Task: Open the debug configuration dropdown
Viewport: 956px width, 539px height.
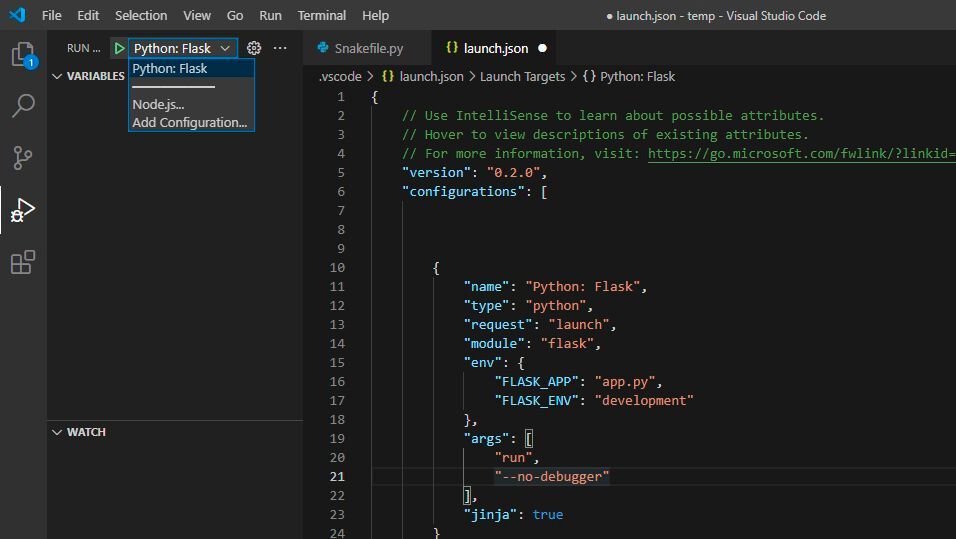Action: coord(183,48)
